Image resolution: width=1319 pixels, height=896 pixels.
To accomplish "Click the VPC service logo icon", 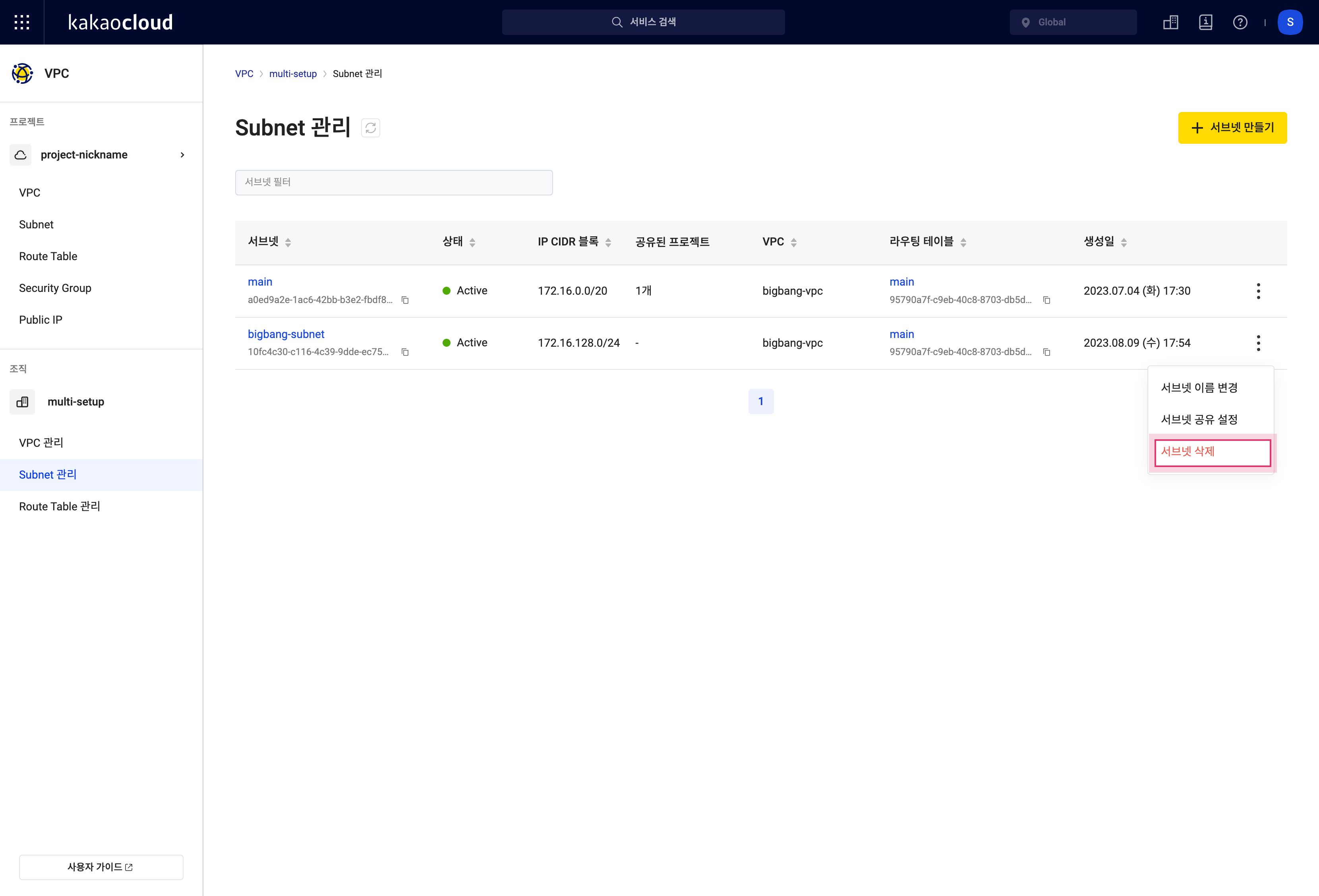I will coord(22,73).
